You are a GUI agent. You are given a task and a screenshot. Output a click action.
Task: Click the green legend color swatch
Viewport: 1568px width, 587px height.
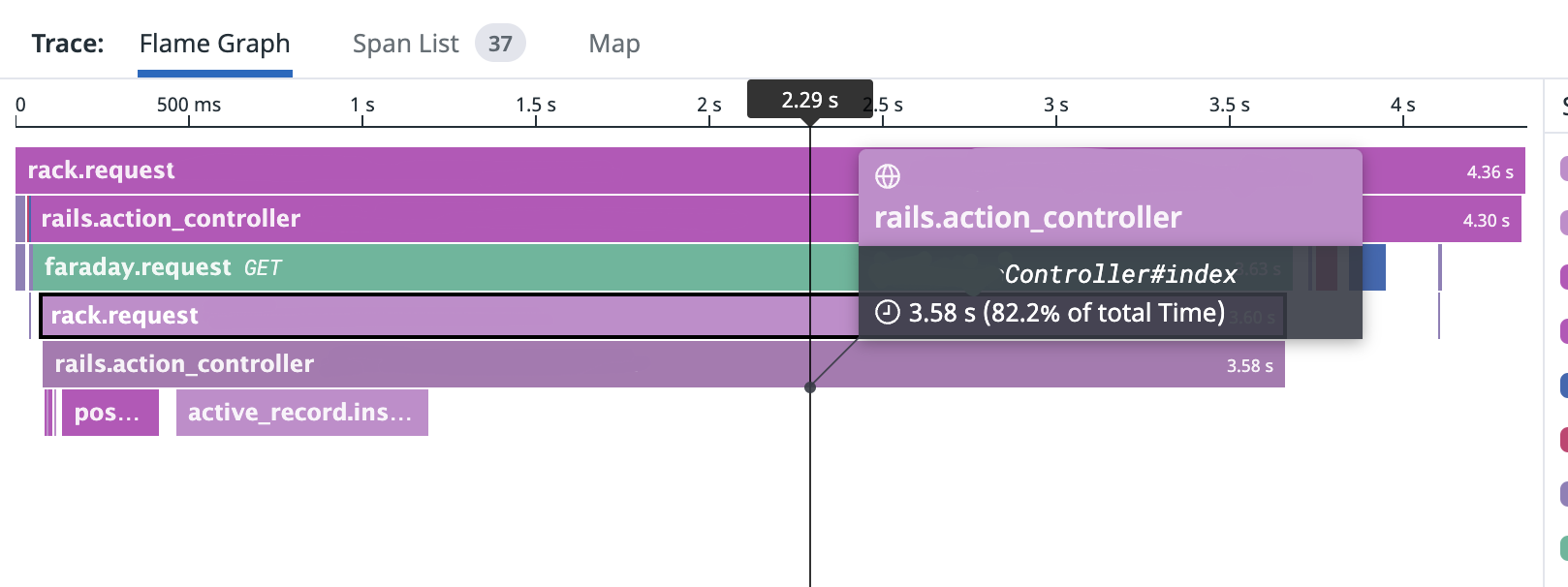pyautogui.click(x=1563, y=548)
